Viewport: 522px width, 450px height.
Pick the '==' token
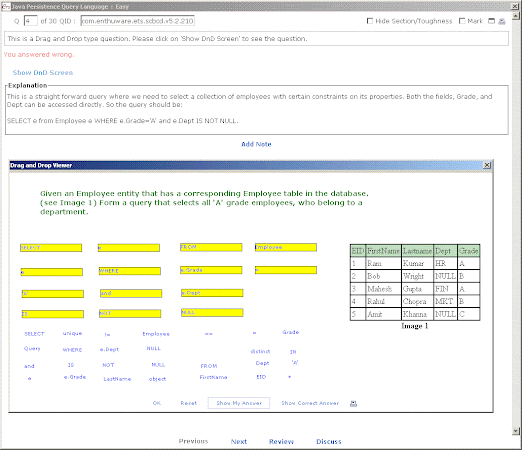pyautogui.click(x=209, y=334)
